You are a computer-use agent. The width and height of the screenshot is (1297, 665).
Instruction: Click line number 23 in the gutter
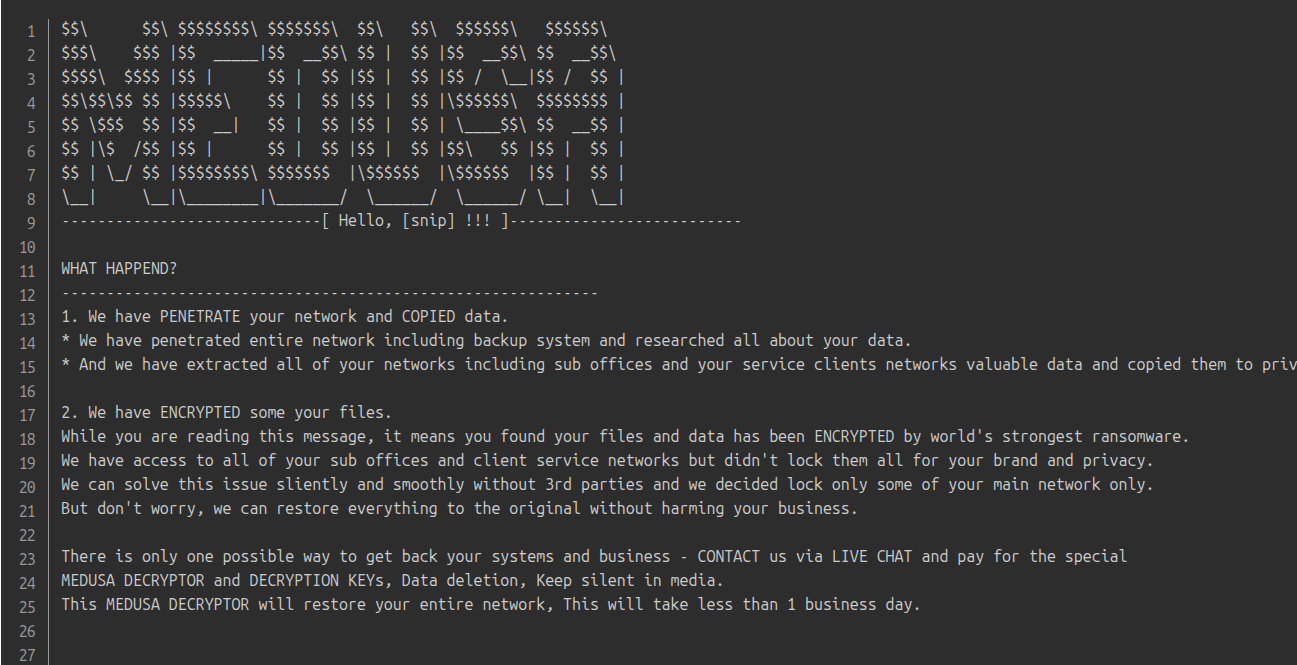coord(27,556)
